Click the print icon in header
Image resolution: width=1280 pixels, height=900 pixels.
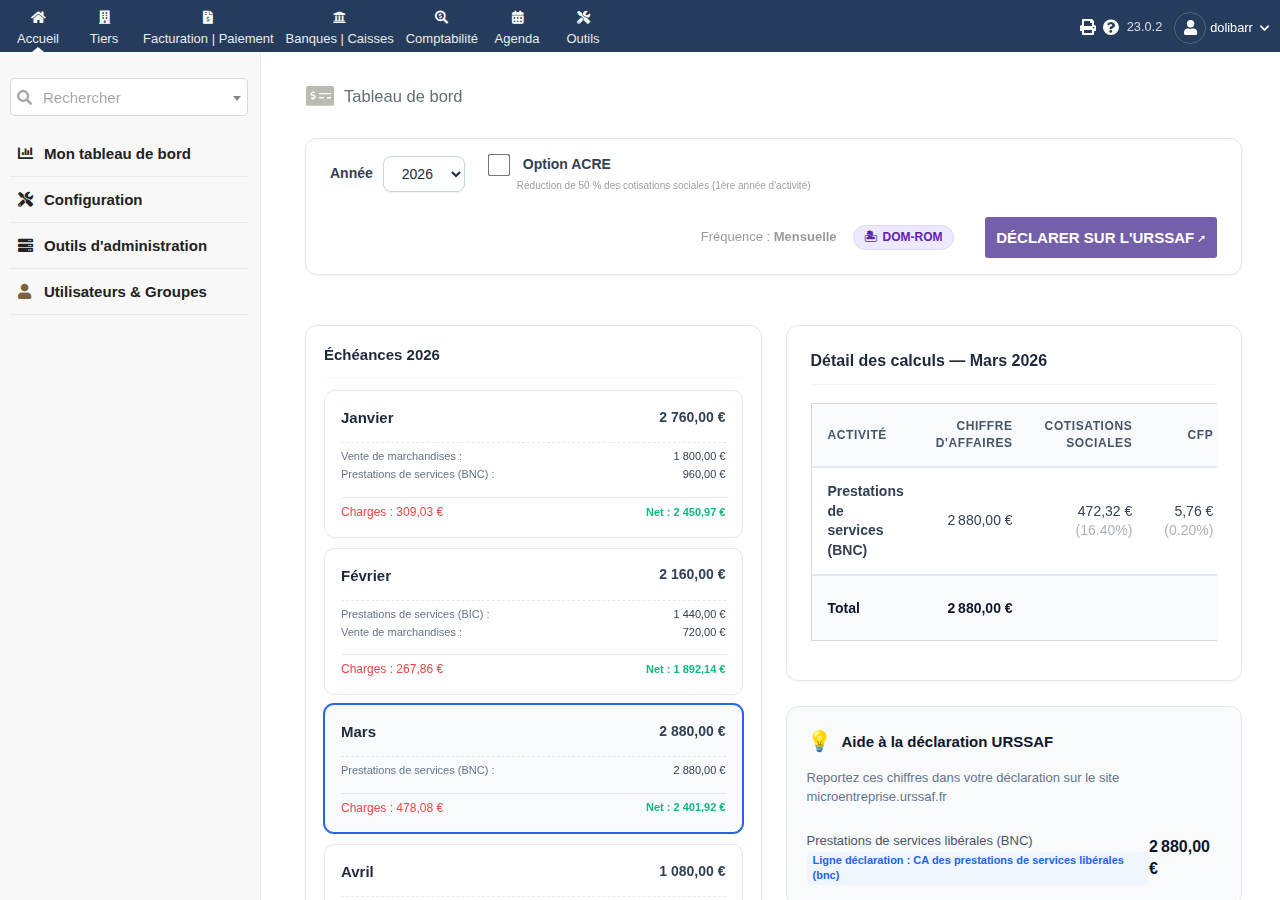[x=1088, y=27]
